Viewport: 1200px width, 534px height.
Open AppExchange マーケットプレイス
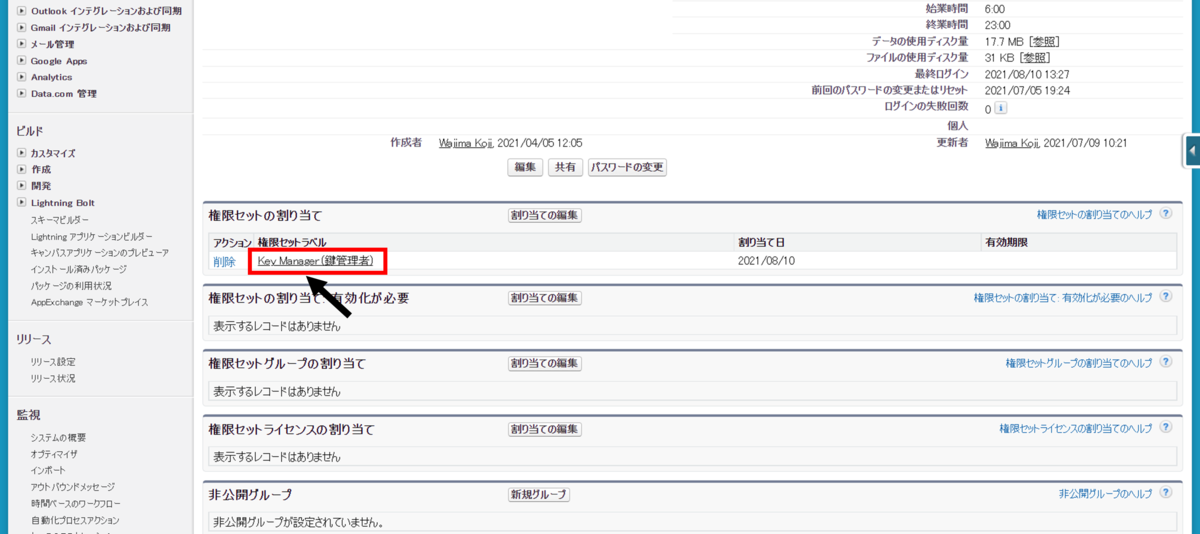tap(89, 302)
